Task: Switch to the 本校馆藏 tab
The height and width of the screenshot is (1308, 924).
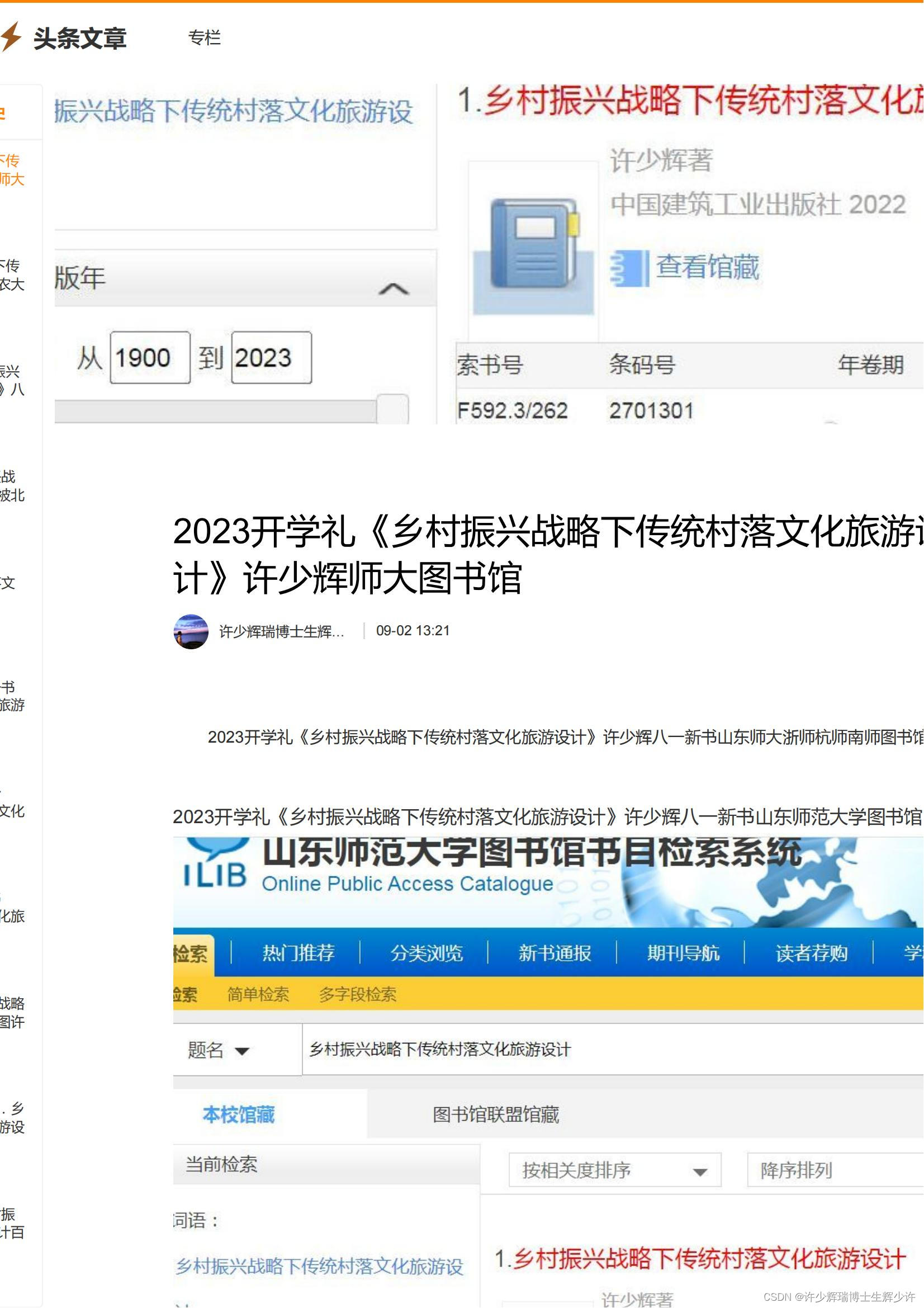Action: coord(239,1115)
